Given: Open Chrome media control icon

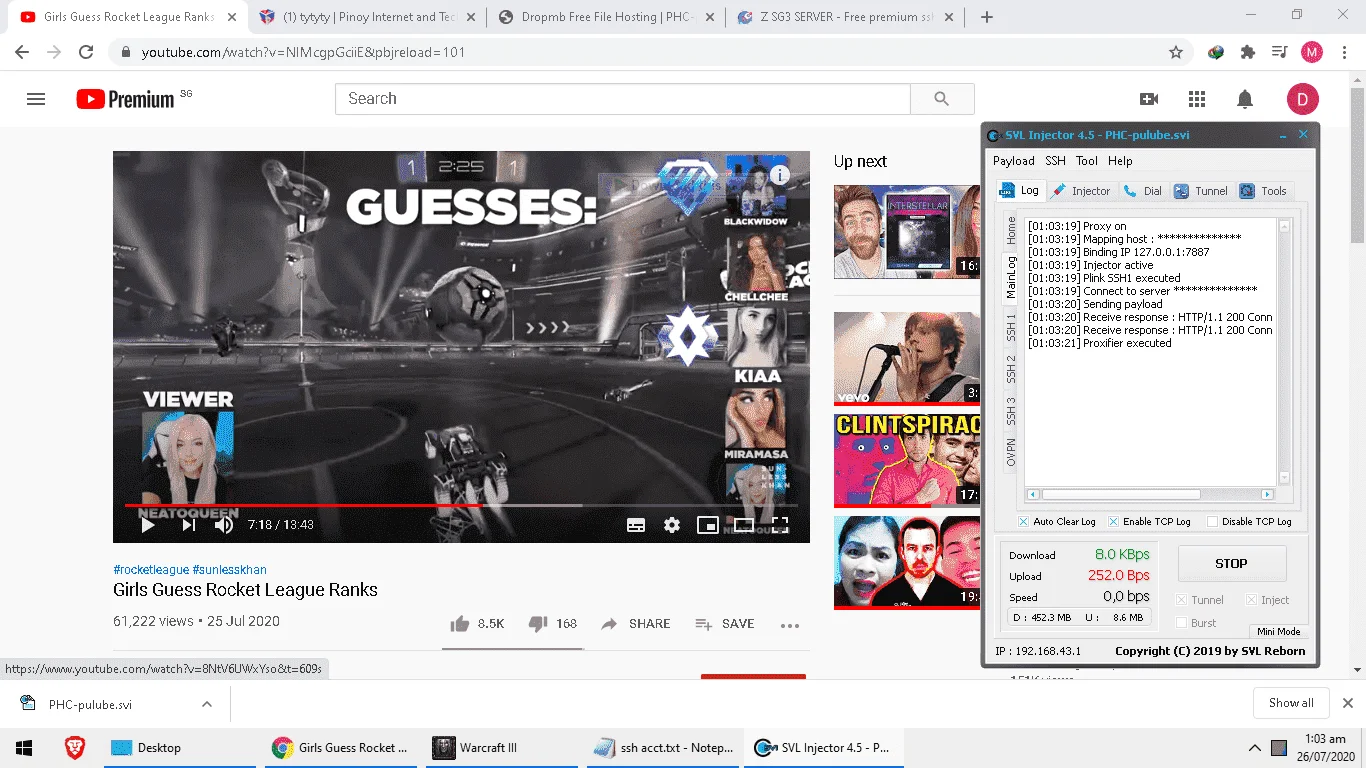Looking at the screenshot, I should click(x=1279, y=52).
